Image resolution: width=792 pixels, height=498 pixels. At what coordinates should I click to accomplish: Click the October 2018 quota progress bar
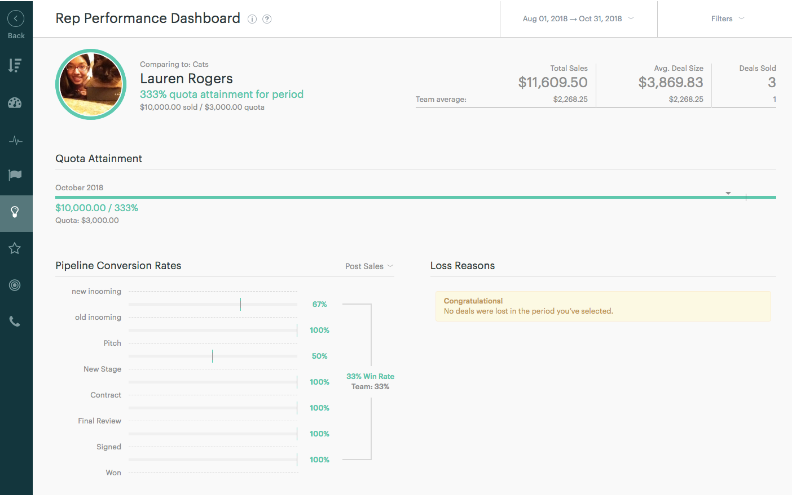(x=415, y=197)
